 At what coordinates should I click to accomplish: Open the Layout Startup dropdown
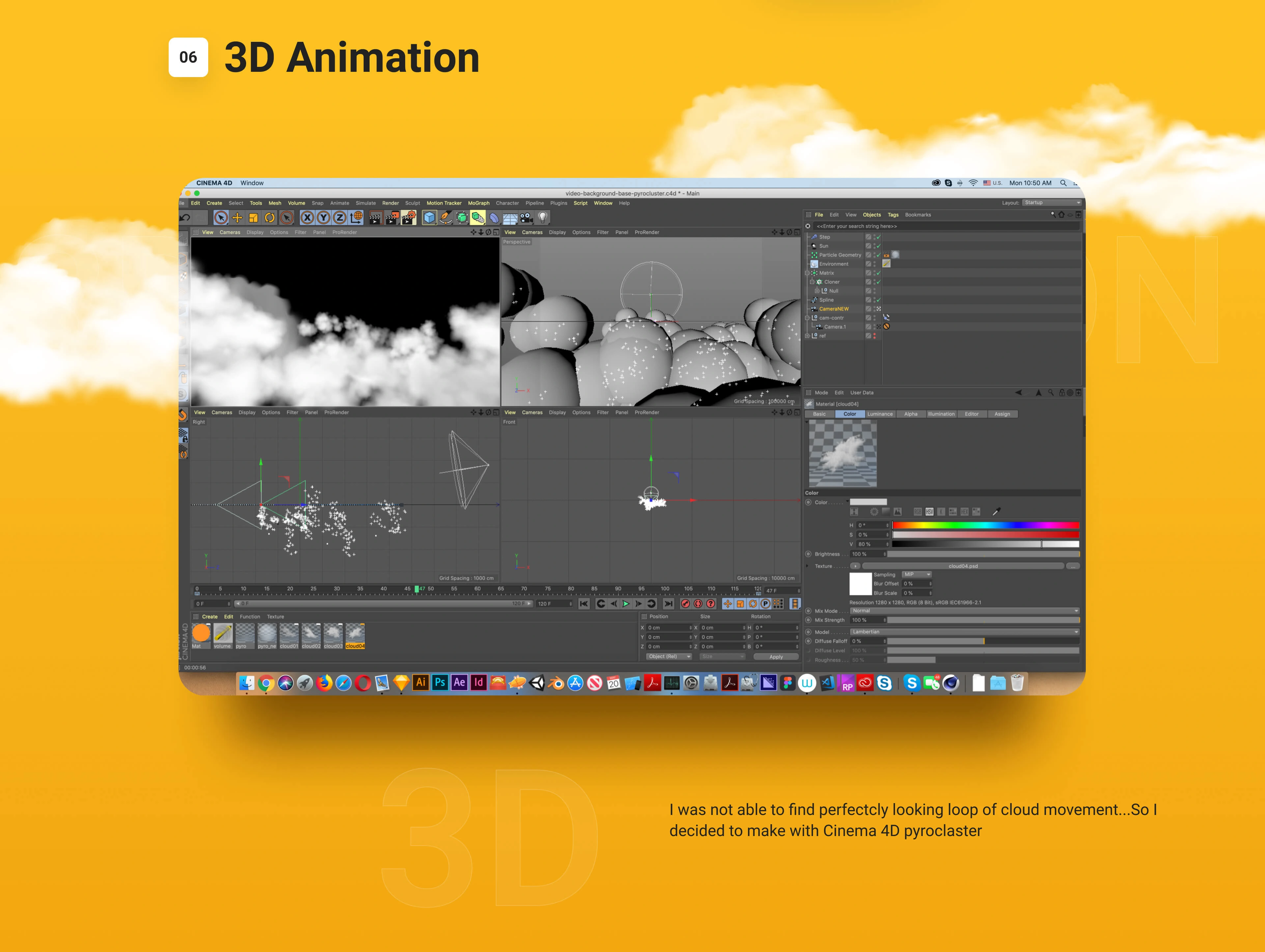point(1052,202)
